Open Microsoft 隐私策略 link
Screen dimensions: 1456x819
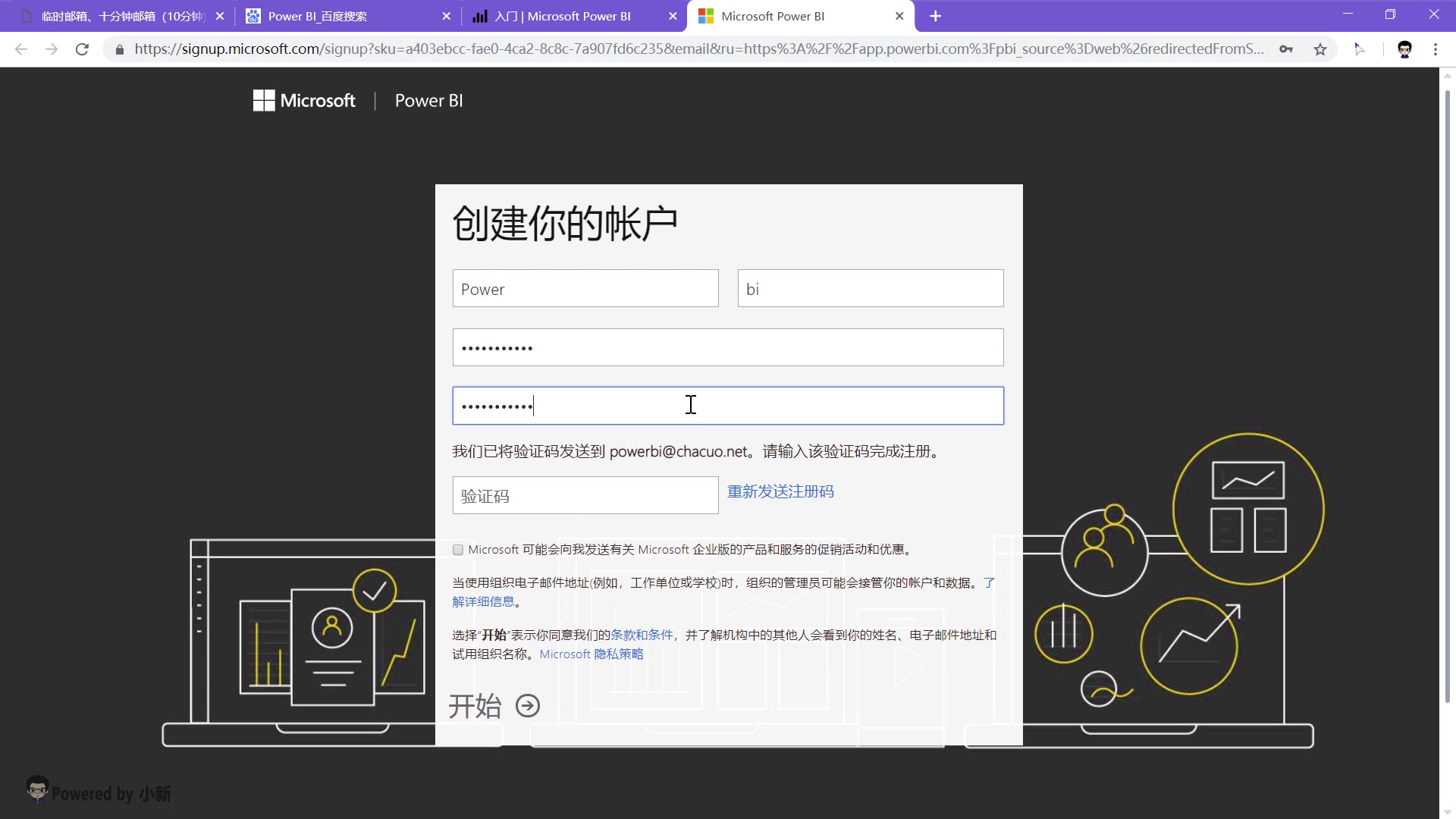click(591, 654)
